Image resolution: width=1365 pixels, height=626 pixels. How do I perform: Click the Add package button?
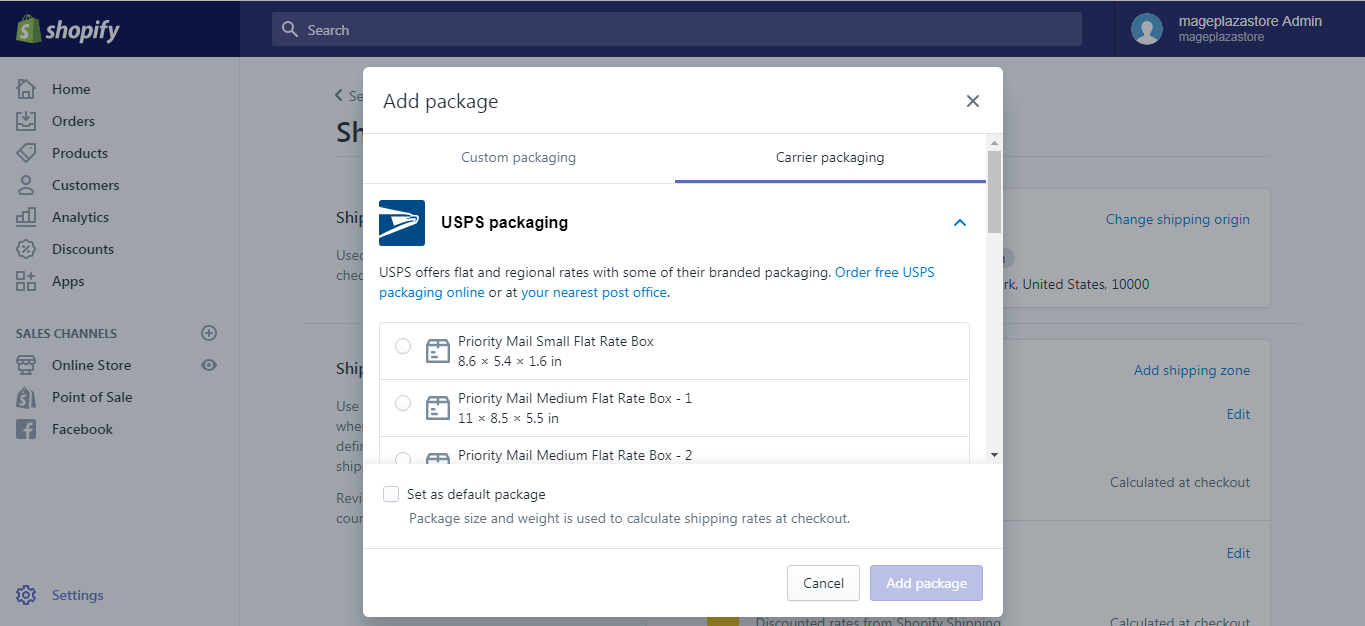point(926,583)
